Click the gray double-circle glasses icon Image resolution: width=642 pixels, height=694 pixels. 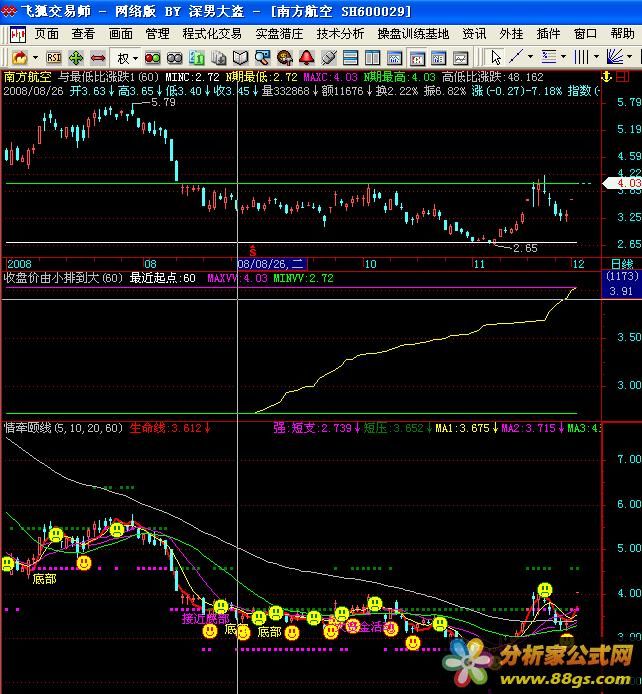click(174, 58)
